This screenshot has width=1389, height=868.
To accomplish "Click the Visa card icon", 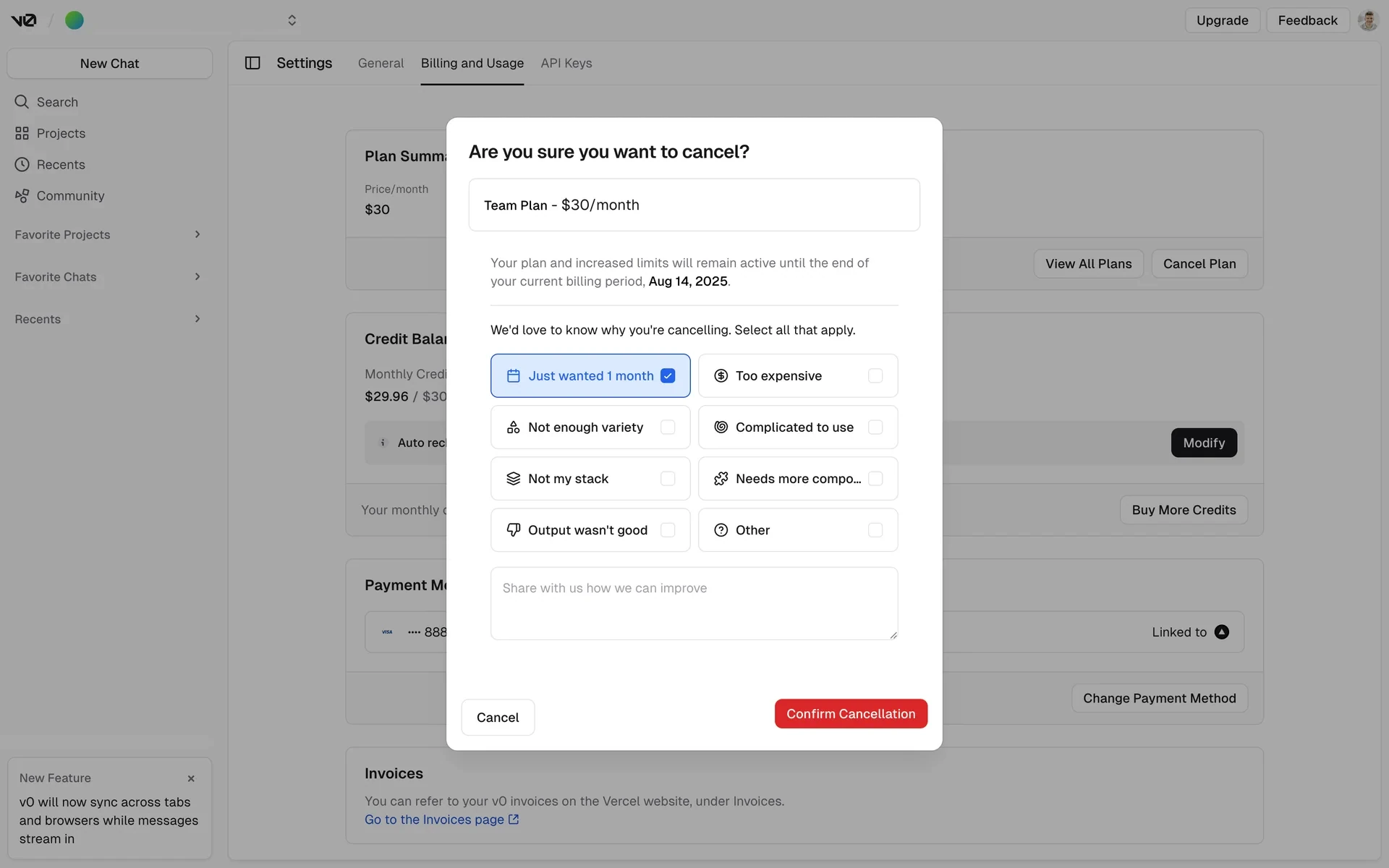I will pyautogui.click(x=387, y=631).
